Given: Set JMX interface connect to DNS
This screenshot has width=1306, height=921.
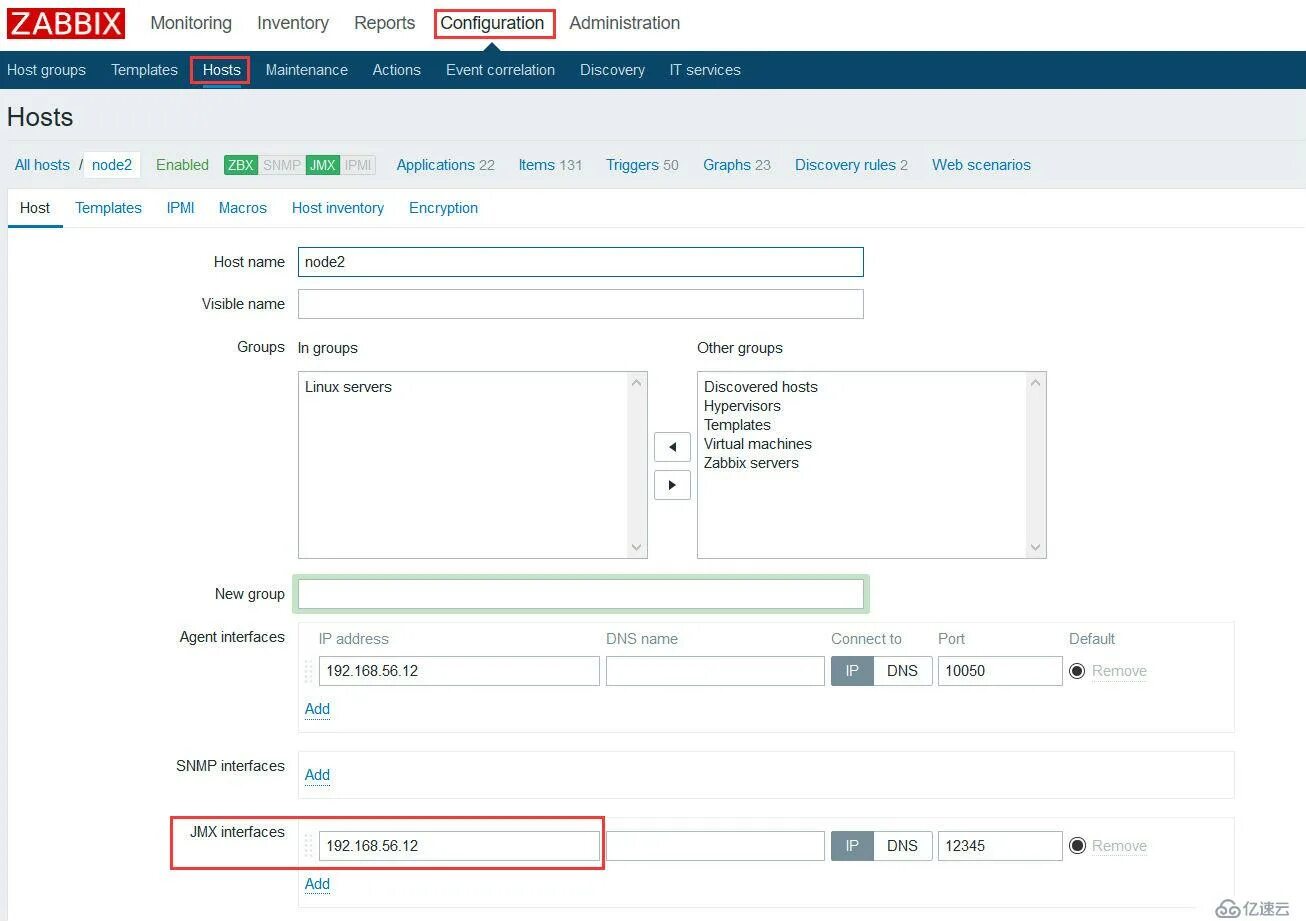Looking at the screenshot, I should 902,846.
